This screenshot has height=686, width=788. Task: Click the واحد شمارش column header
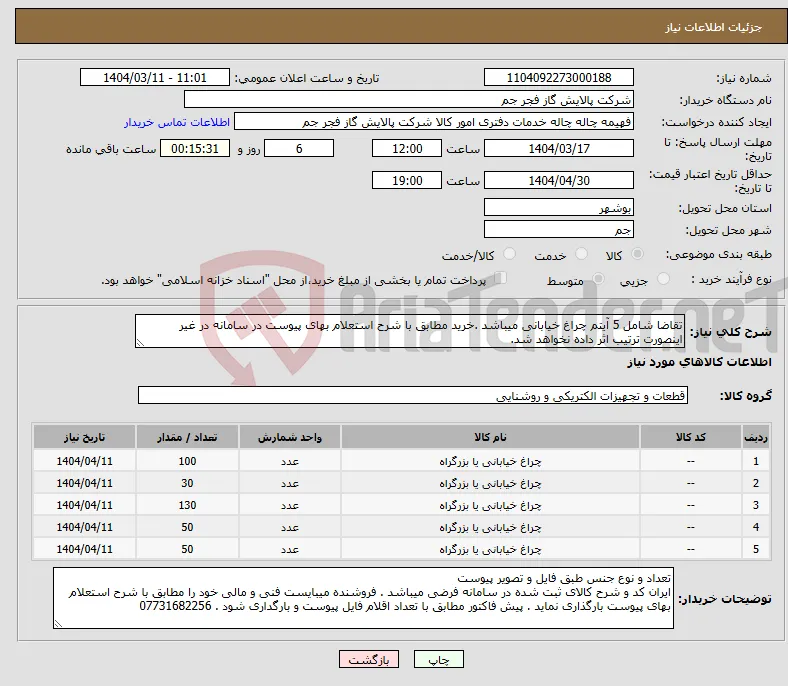[x=289, y=437]
